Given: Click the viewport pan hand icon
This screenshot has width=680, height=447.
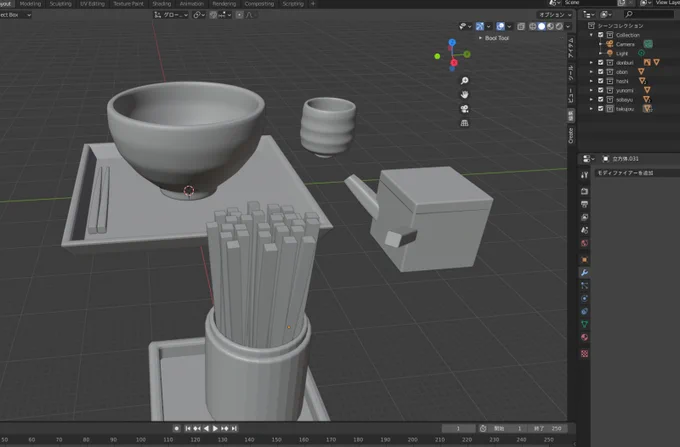Looking at the screenshot, I should point(464,95).
